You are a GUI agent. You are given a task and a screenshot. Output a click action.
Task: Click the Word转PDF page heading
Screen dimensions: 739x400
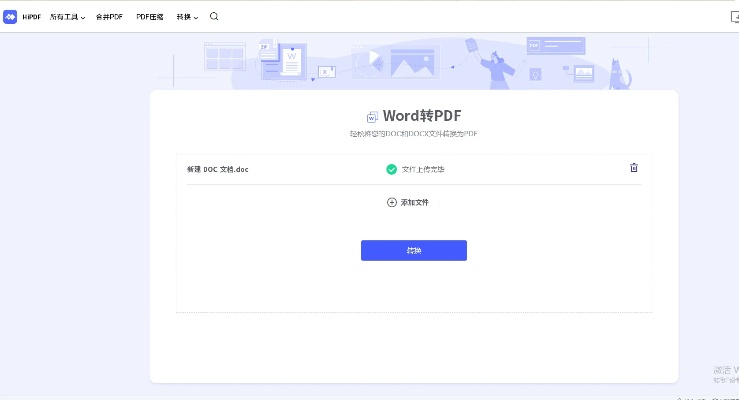[421, 116]
